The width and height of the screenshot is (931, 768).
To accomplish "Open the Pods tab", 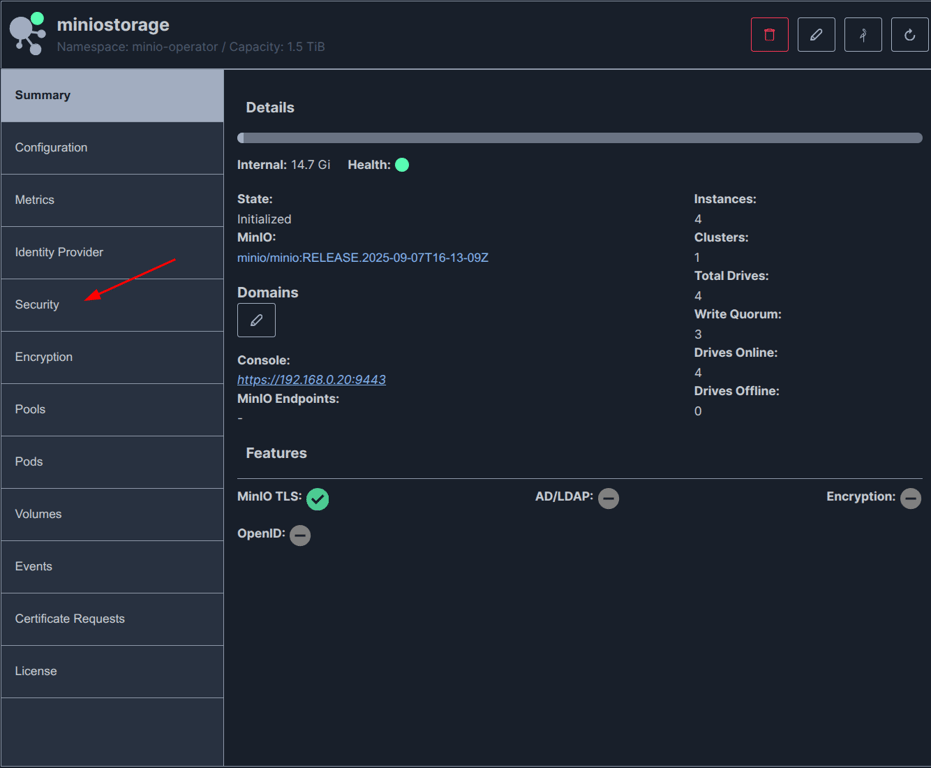I will (x=112, y=462).
